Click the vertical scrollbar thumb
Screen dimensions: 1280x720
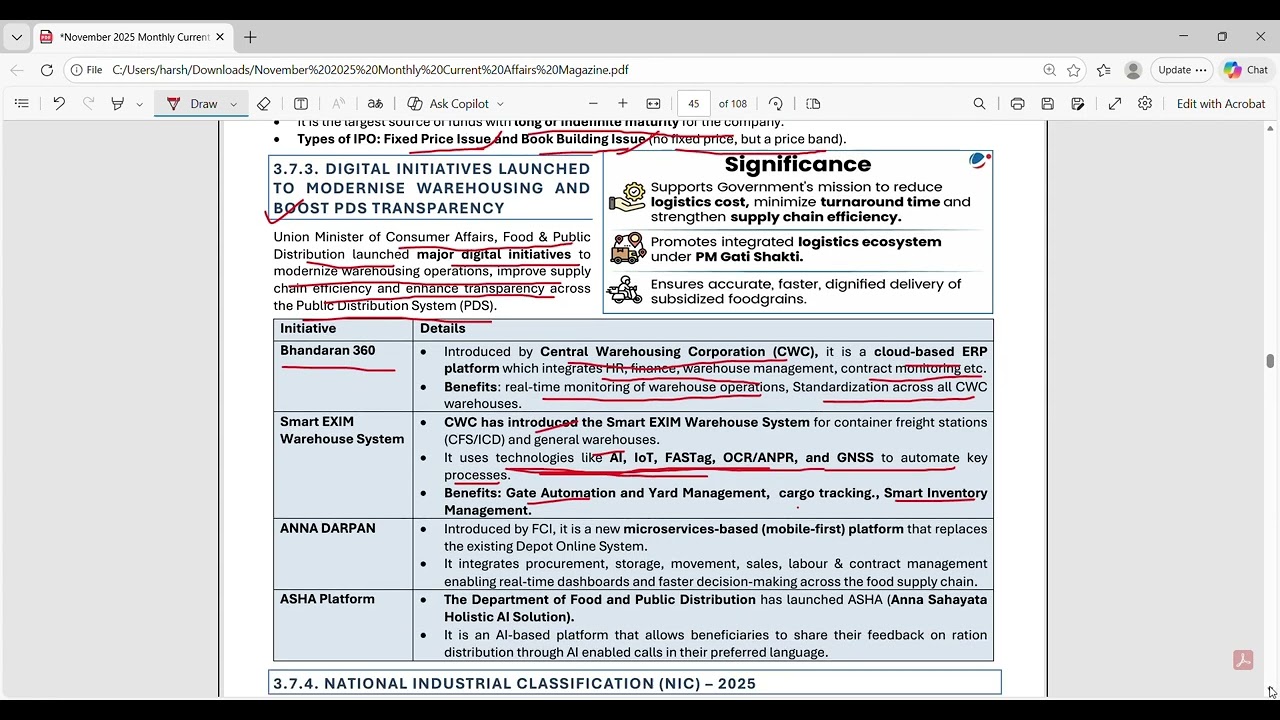tap(1270, 361)
